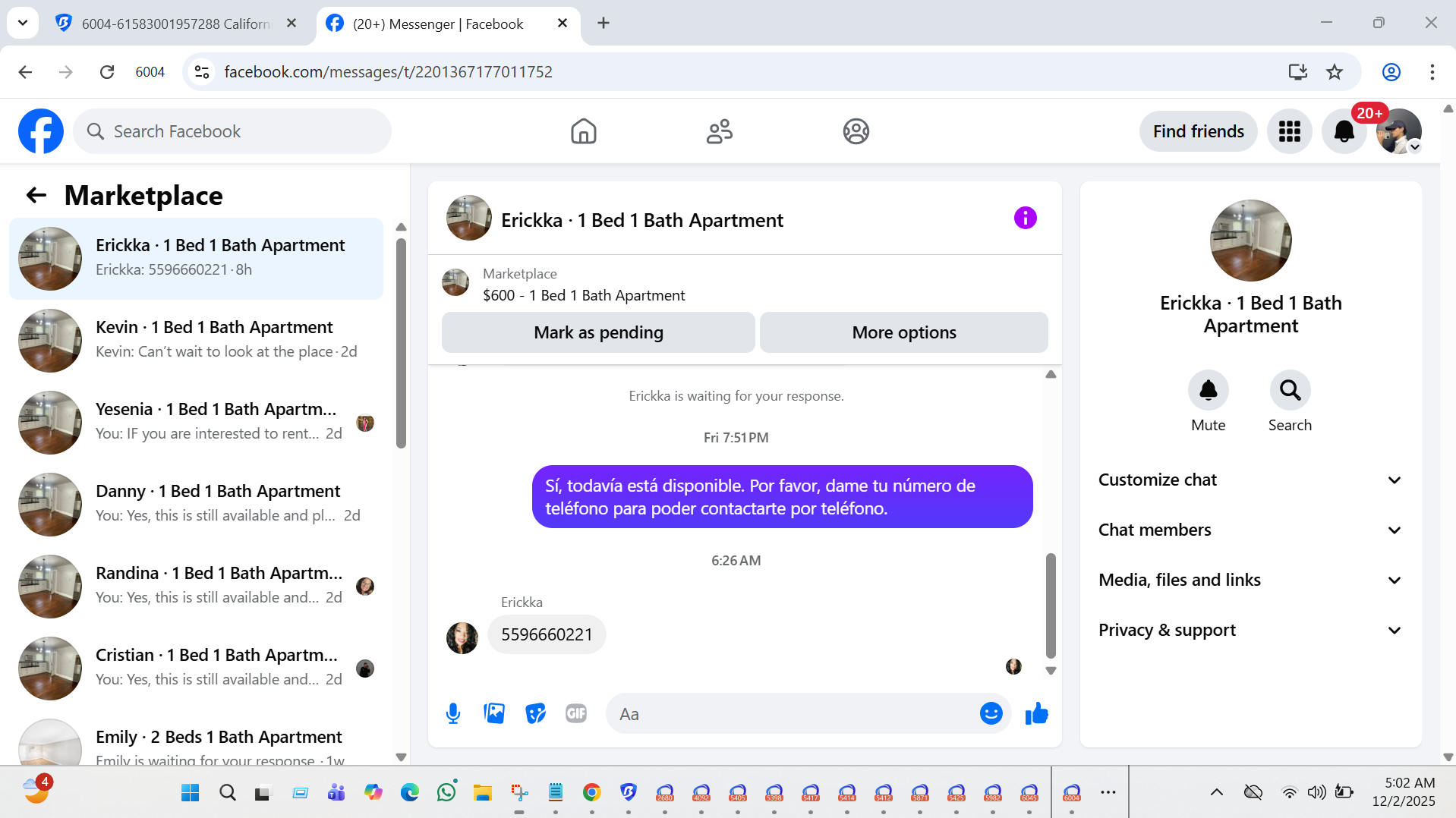
Task: Expand Chat members section
Action: coord(1250,530)
